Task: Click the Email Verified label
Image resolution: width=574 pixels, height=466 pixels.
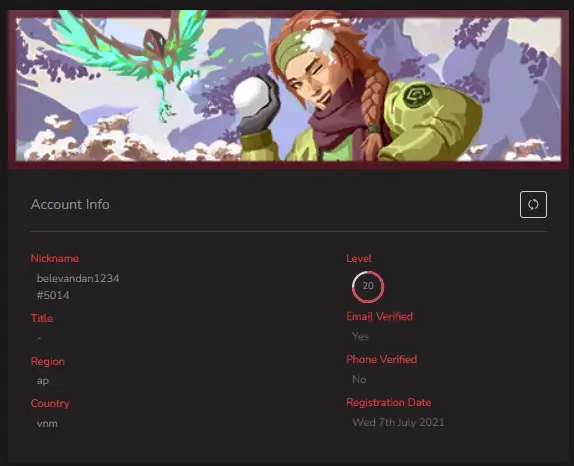Action: coord(380,316)
